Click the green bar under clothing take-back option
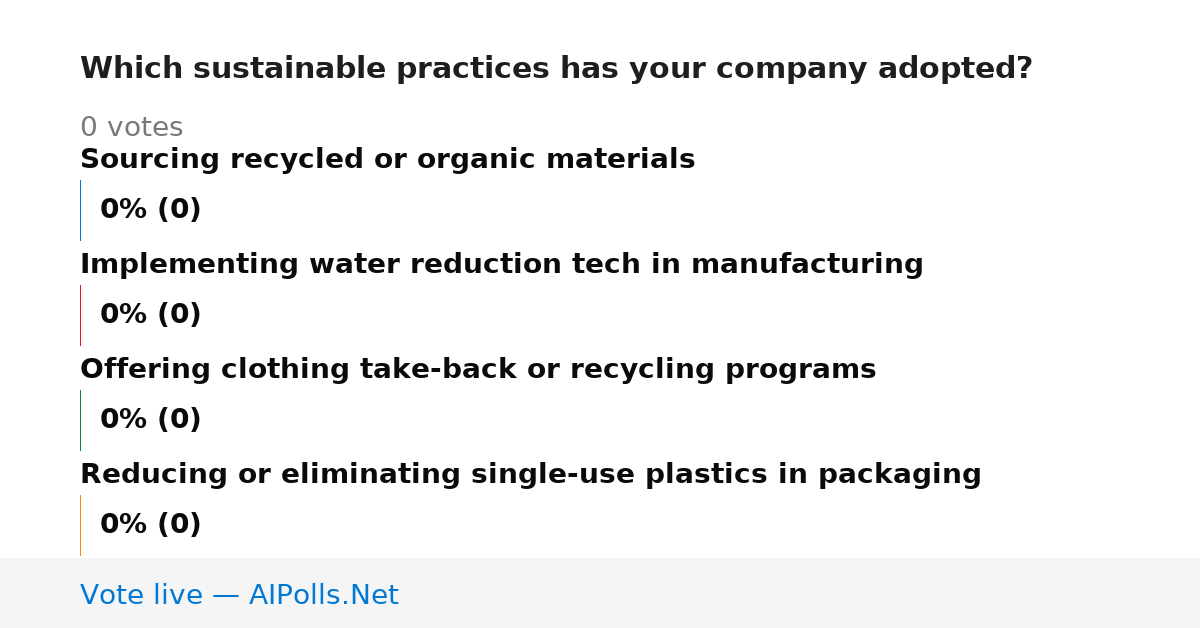This screenshot has width=1200, height=628. click(x=80, y=420)
